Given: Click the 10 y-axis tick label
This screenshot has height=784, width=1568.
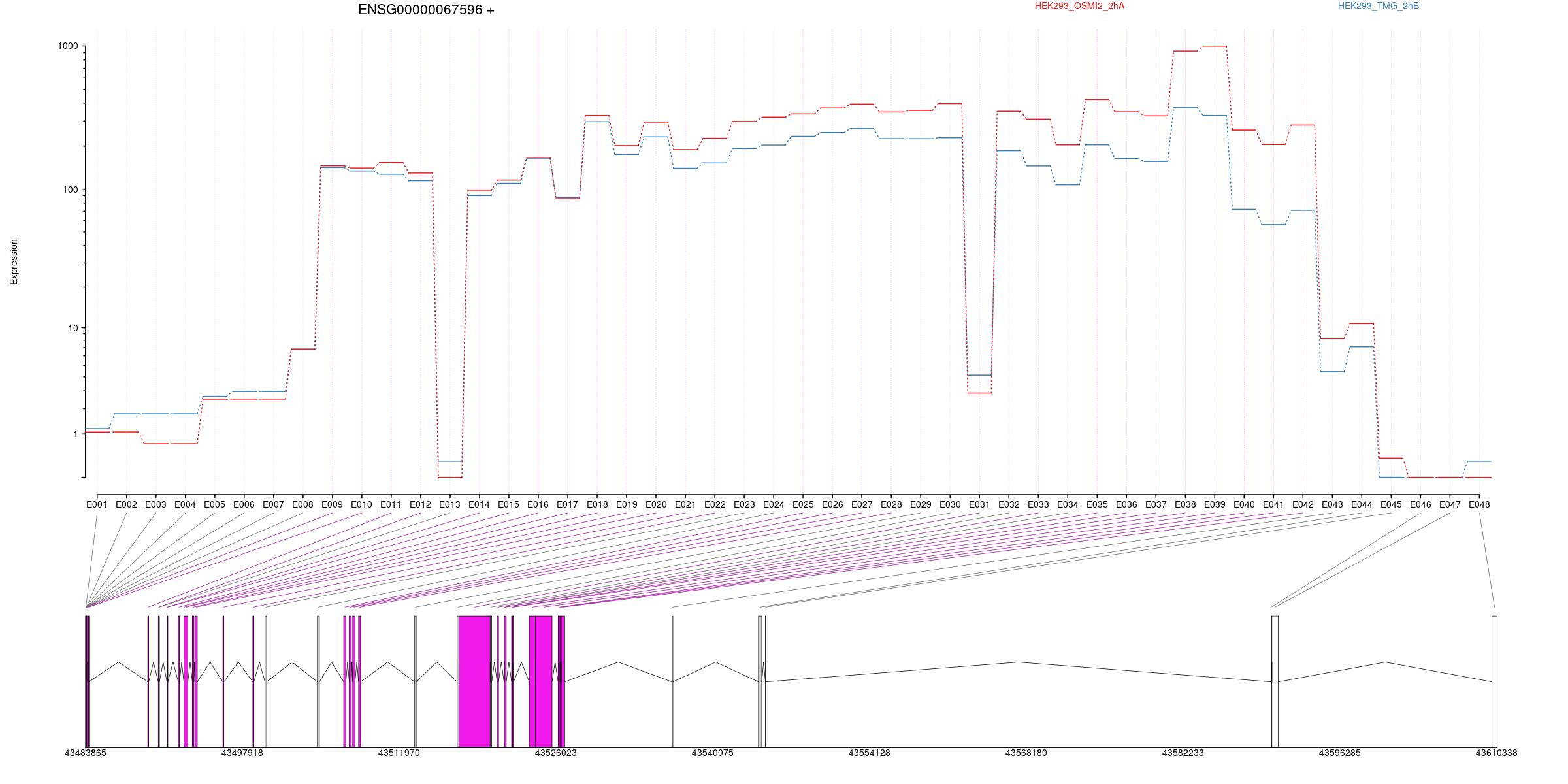Looking at the screenshot, I should (73, 328).
